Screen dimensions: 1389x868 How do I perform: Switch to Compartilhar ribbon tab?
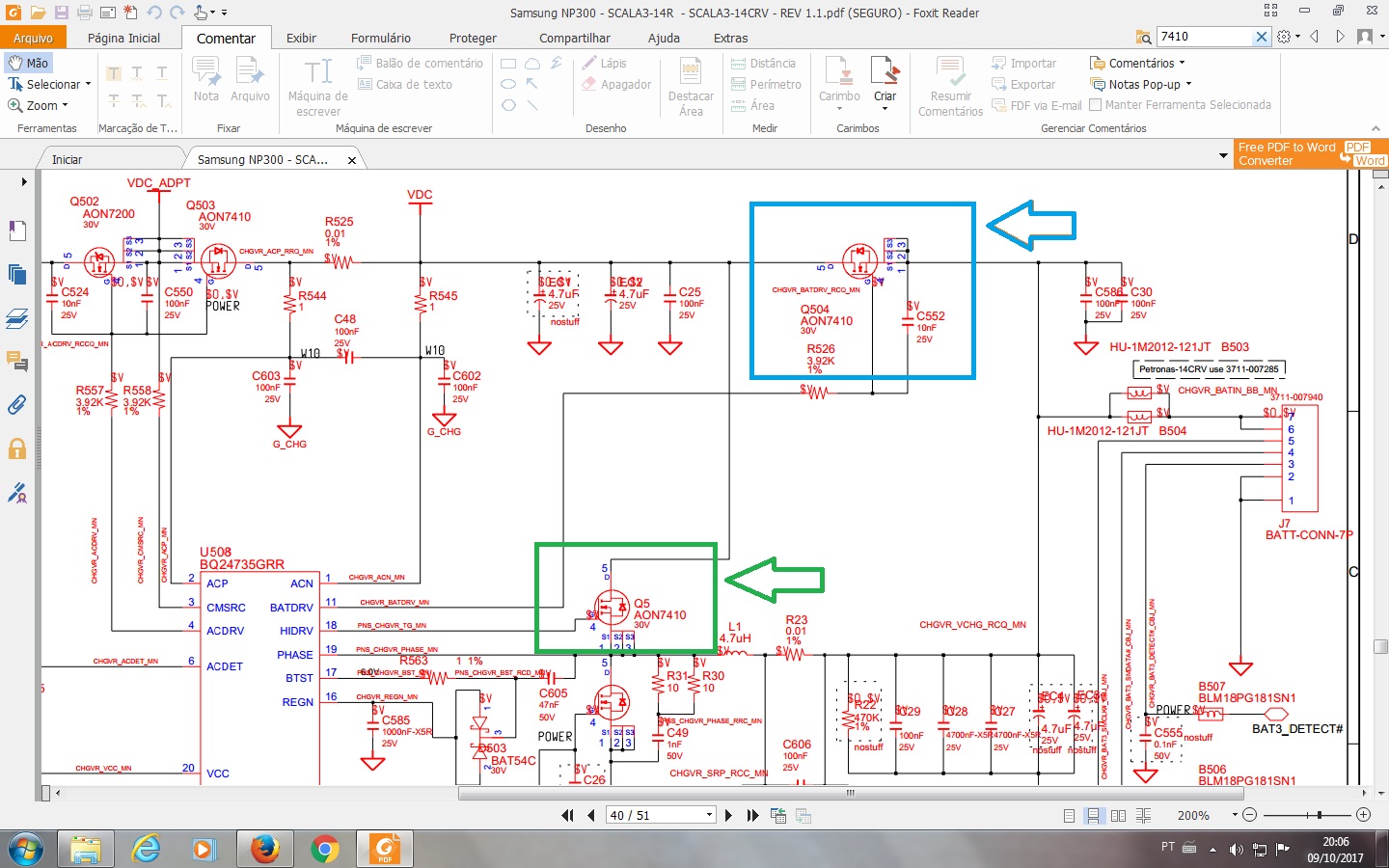574,38
